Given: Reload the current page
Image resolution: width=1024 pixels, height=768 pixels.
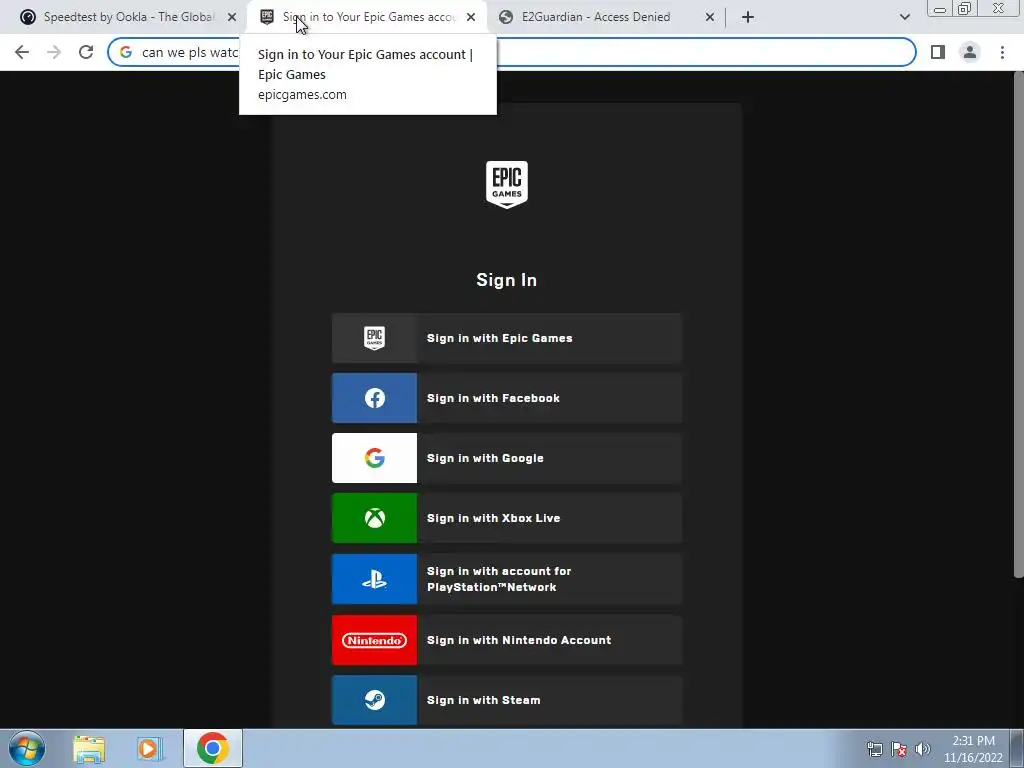Looking at the screenshot, I should pyautogui.click(x=86, y=52).
